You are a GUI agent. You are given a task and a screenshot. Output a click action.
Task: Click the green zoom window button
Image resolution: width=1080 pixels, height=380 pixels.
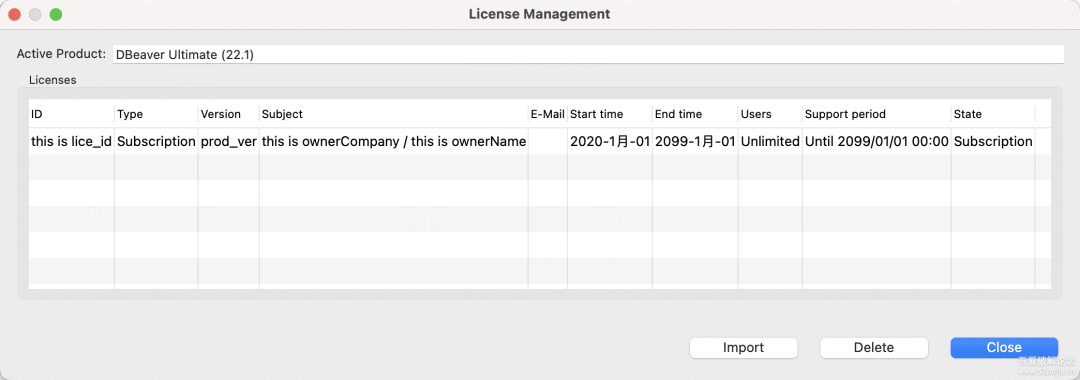point(56,14)
